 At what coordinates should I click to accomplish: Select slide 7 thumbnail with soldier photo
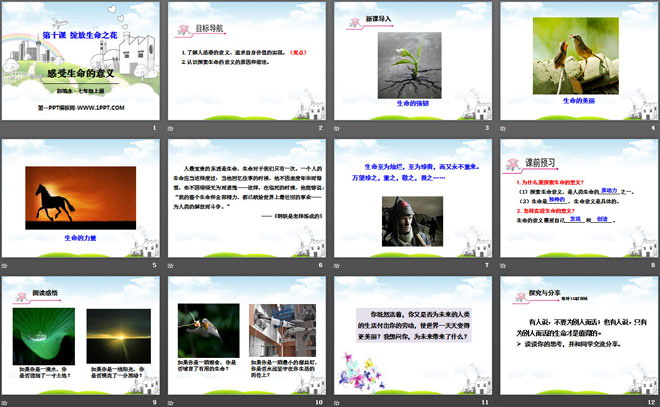coord(413,198)
